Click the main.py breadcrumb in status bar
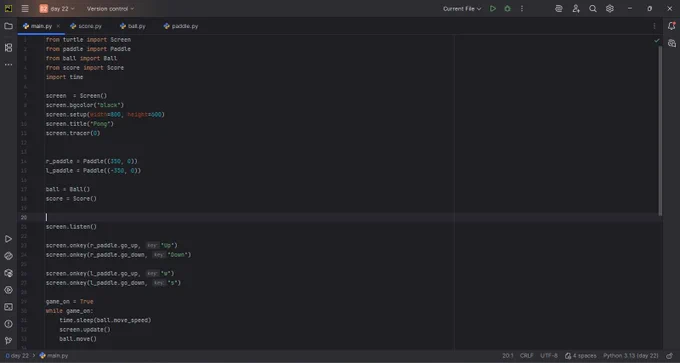The image size is (680, 363). [x=54, y=356]
